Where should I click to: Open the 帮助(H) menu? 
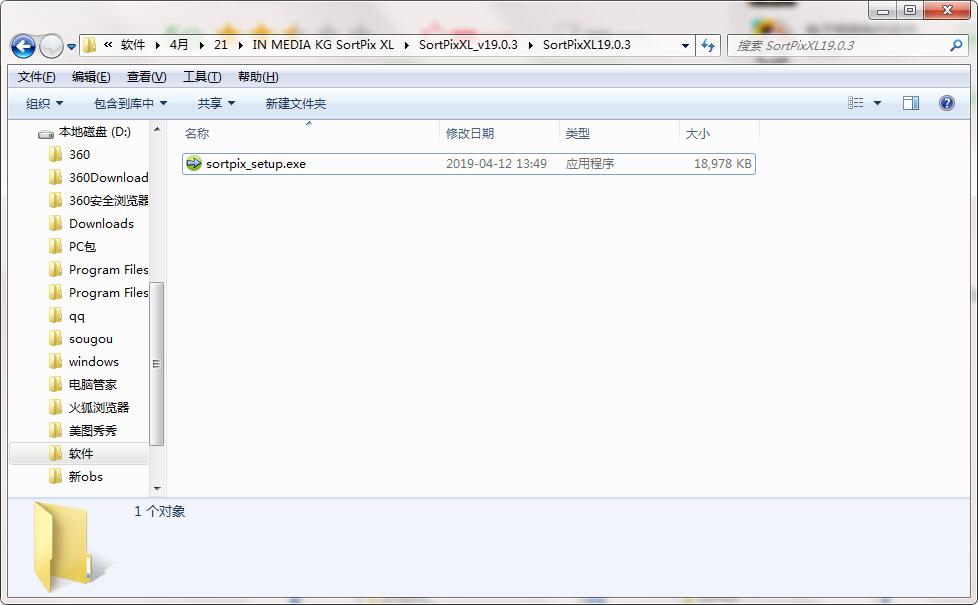[x=258, y=77]
